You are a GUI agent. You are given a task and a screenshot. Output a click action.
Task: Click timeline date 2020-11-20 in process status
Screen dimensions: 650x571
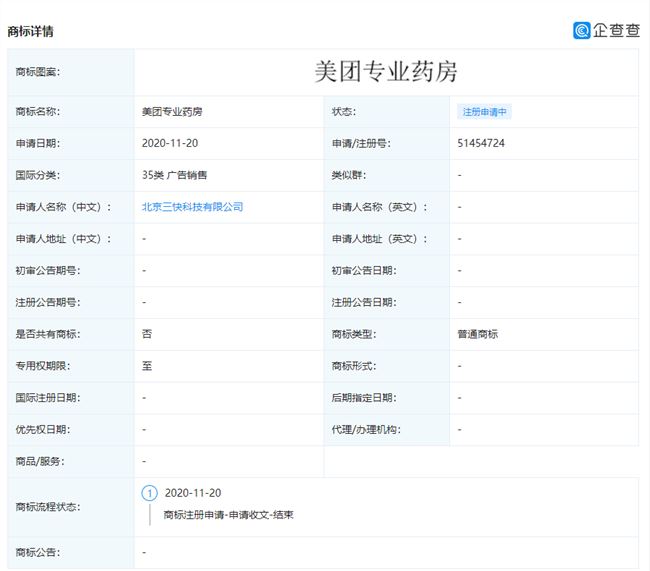(x=193, y=493)
